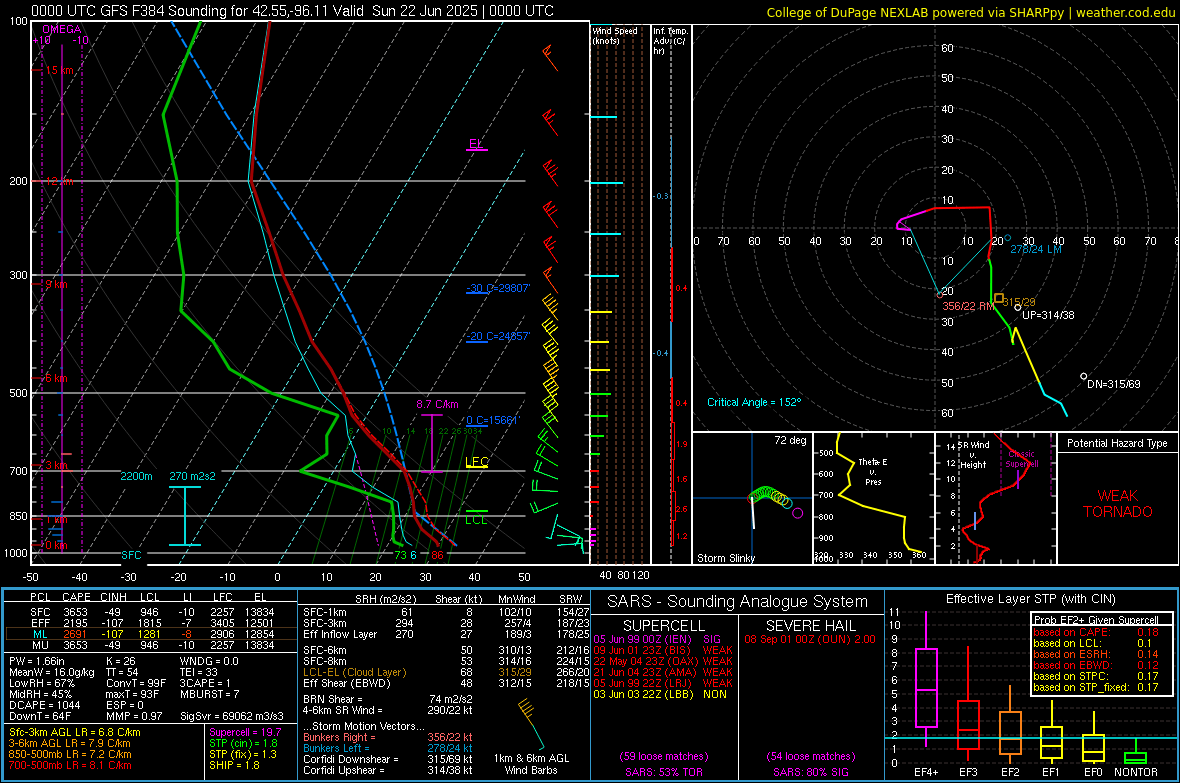This screenshot has width=1180, height=783.
Task: Click the 'Theta-E v. Pres' inset label
Action: click(873, 471)
